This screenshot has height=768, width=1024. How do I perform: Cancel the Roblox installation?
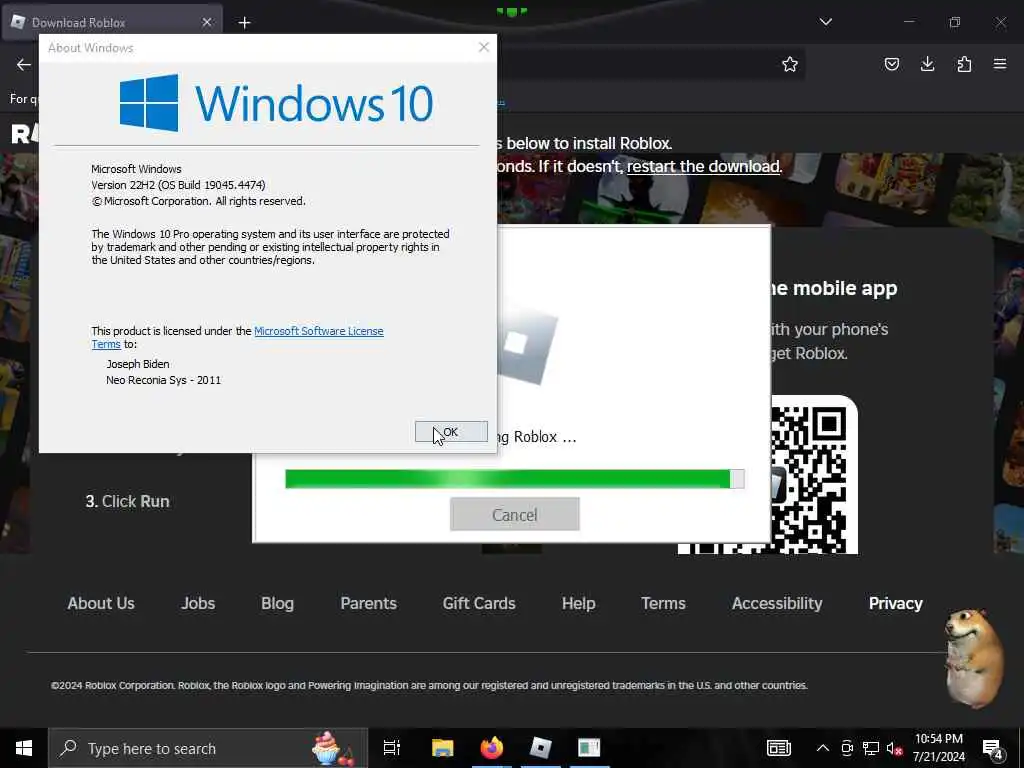point(515,515)
